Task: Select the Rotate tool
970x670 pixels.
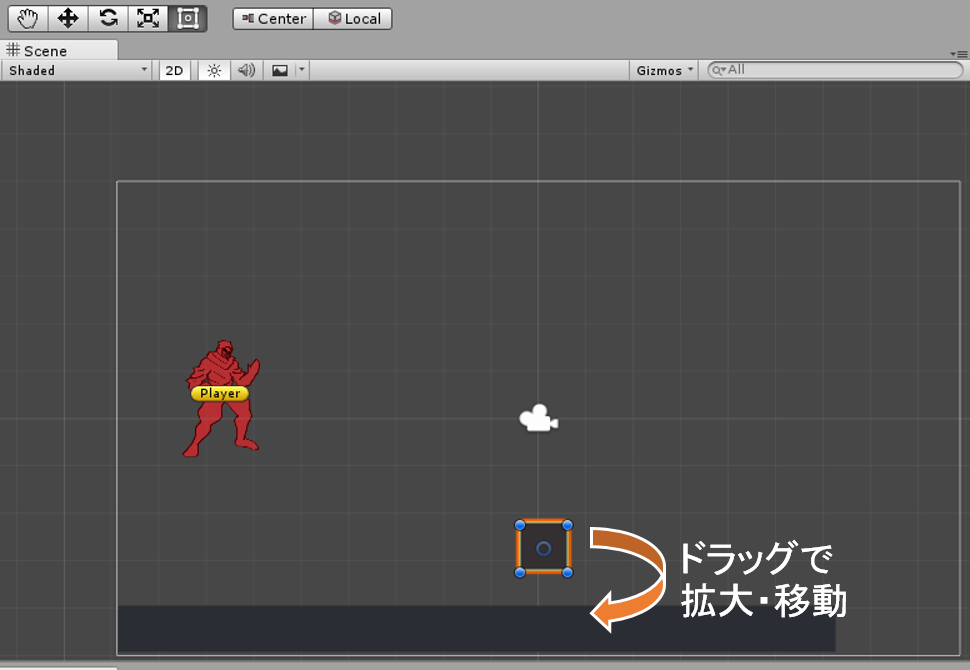Action: [x=108, y=19]
